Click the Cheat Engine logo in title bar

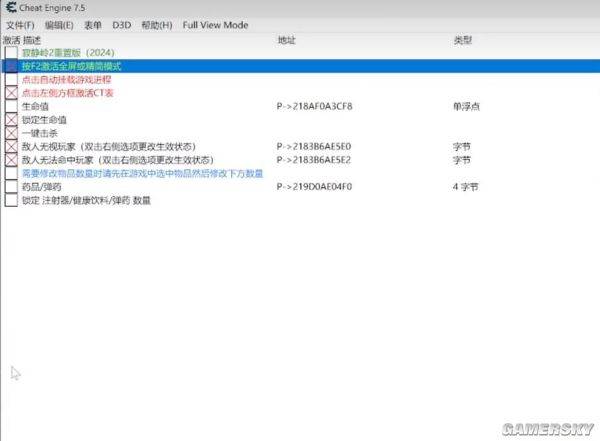click(x=11, y=7)
